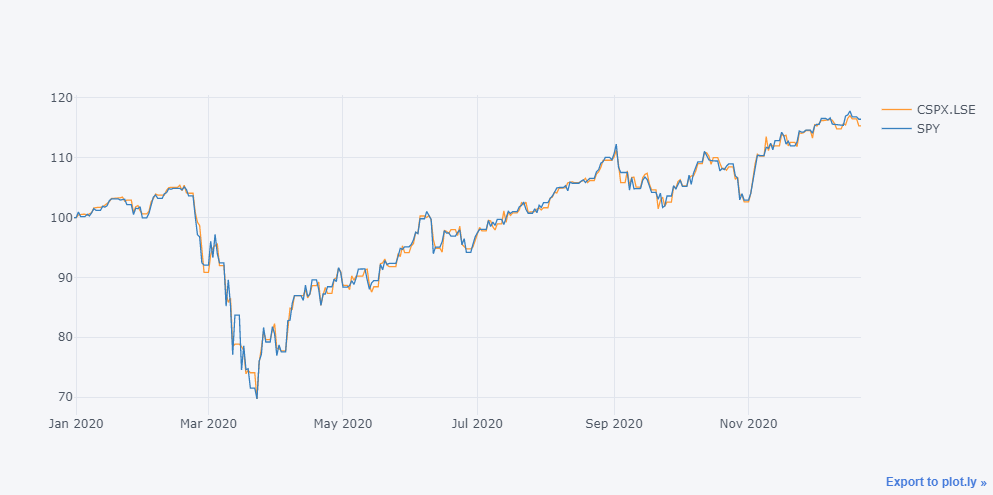Click the sharp peak at Sep 2020

tap(616, 145)
